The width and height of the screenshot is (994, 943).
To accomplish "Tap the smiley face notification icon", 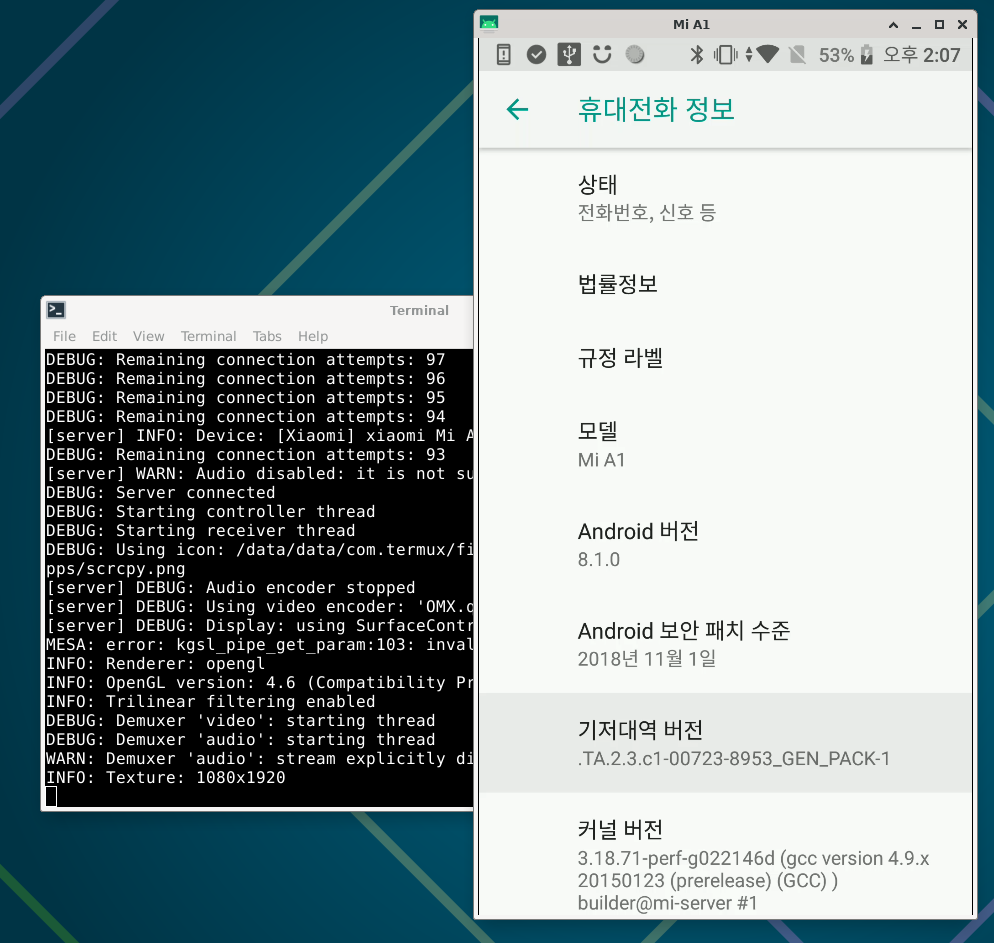I will tap(602, 55).
